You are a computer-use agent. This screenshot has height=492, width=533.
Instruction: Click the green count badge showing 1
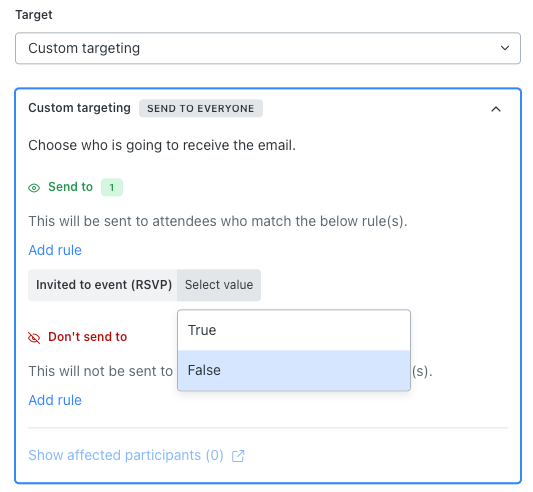coord(112,187)
